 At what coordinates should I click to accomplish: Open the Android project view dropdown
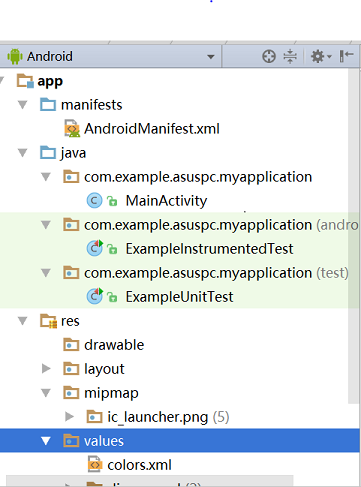[110, 56]
